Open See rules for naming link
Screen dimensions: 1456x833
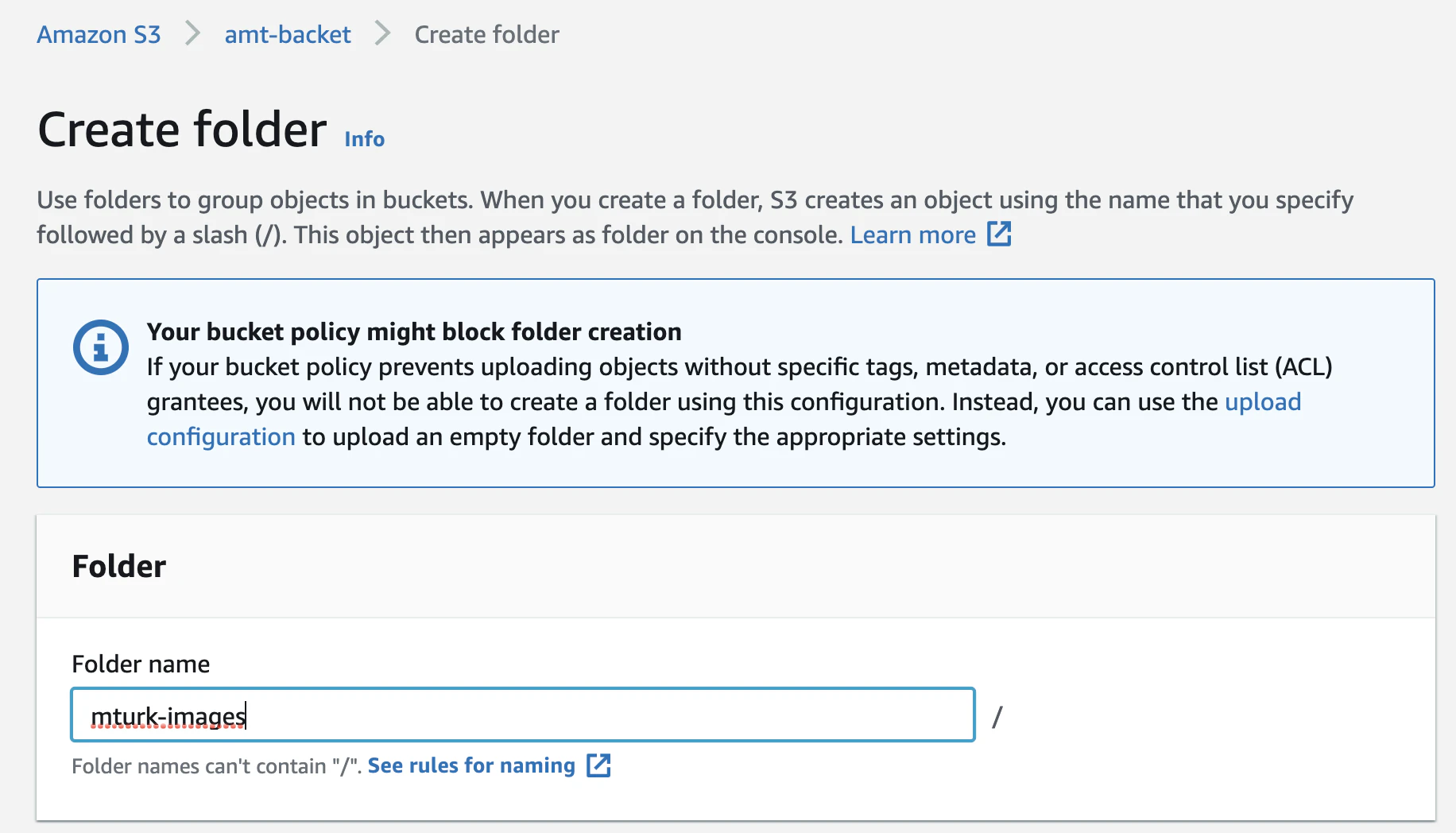(x=471, y=765)
